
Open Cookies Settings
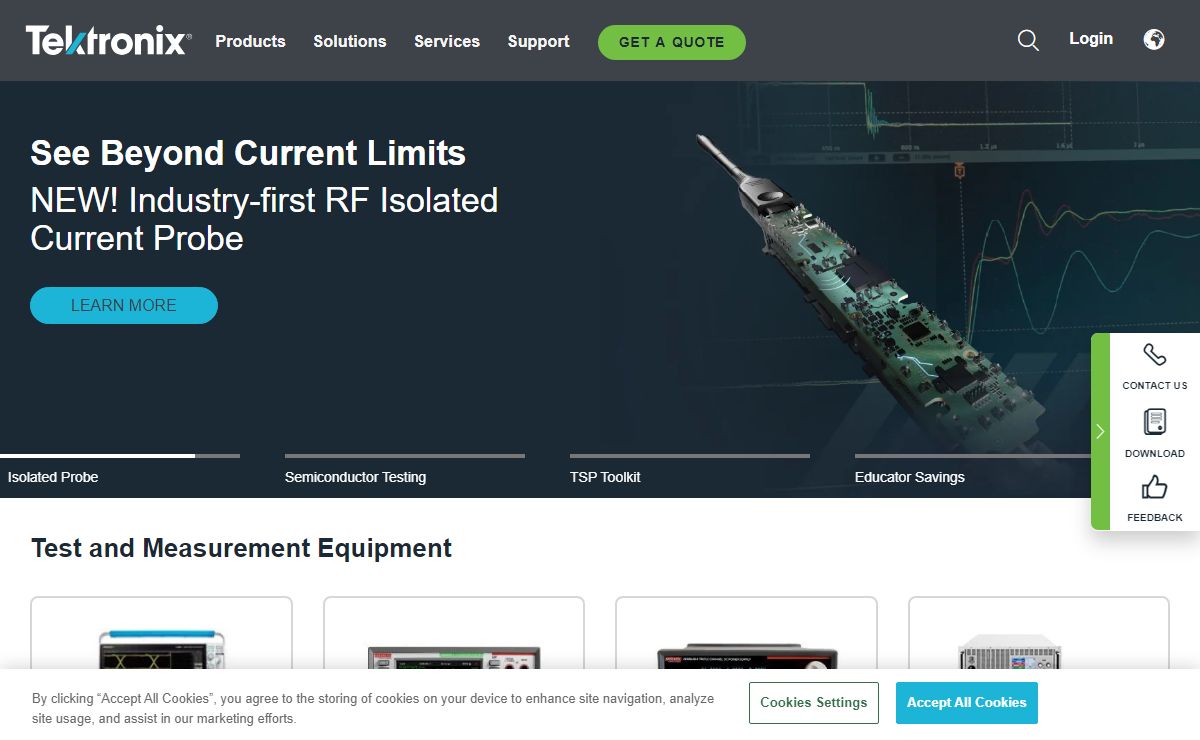click(x=813, y=703)
